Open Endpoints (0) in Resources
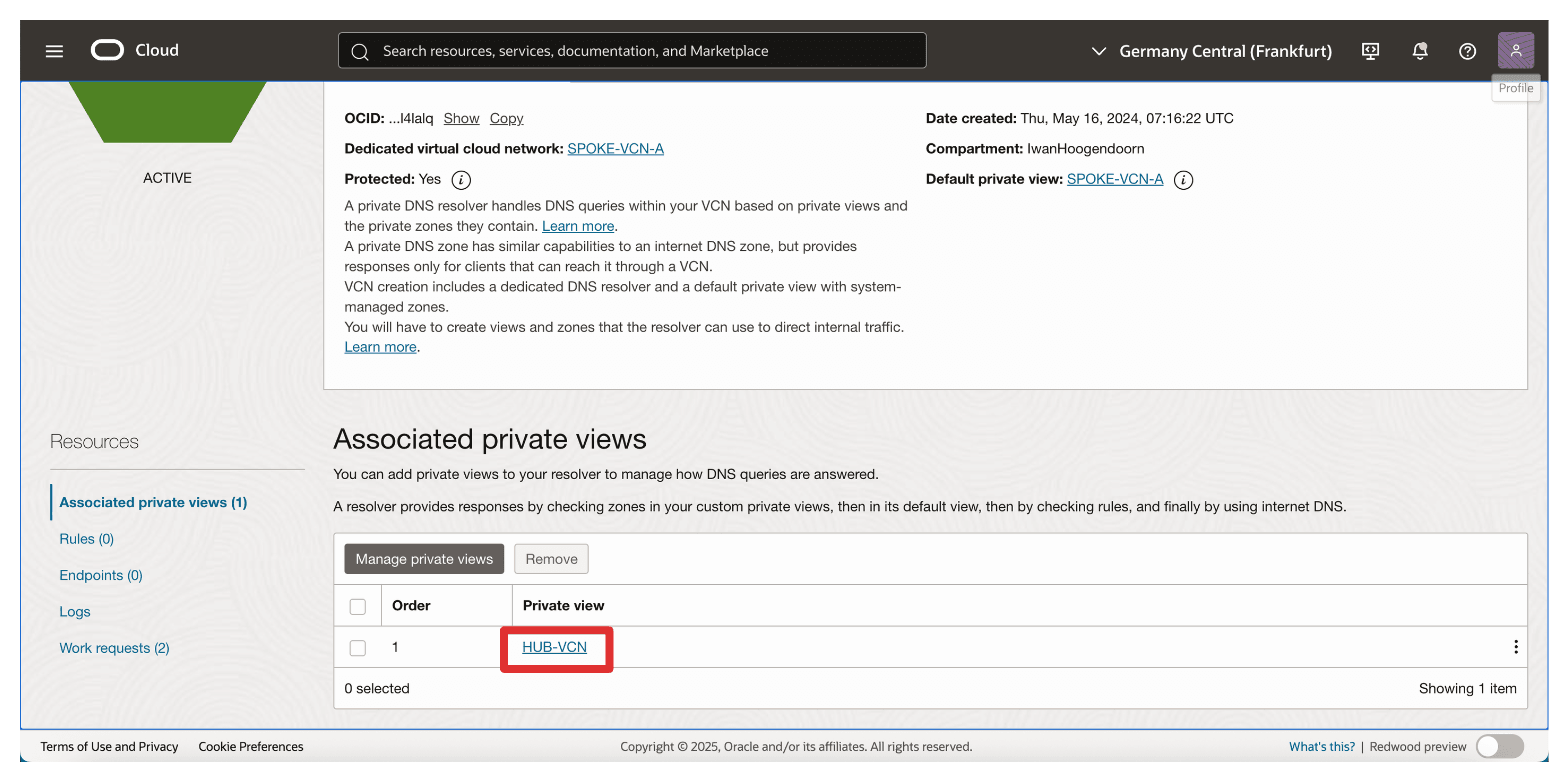Image resolution: width=1568 pixels, height=782 pixels. point(101,575)
